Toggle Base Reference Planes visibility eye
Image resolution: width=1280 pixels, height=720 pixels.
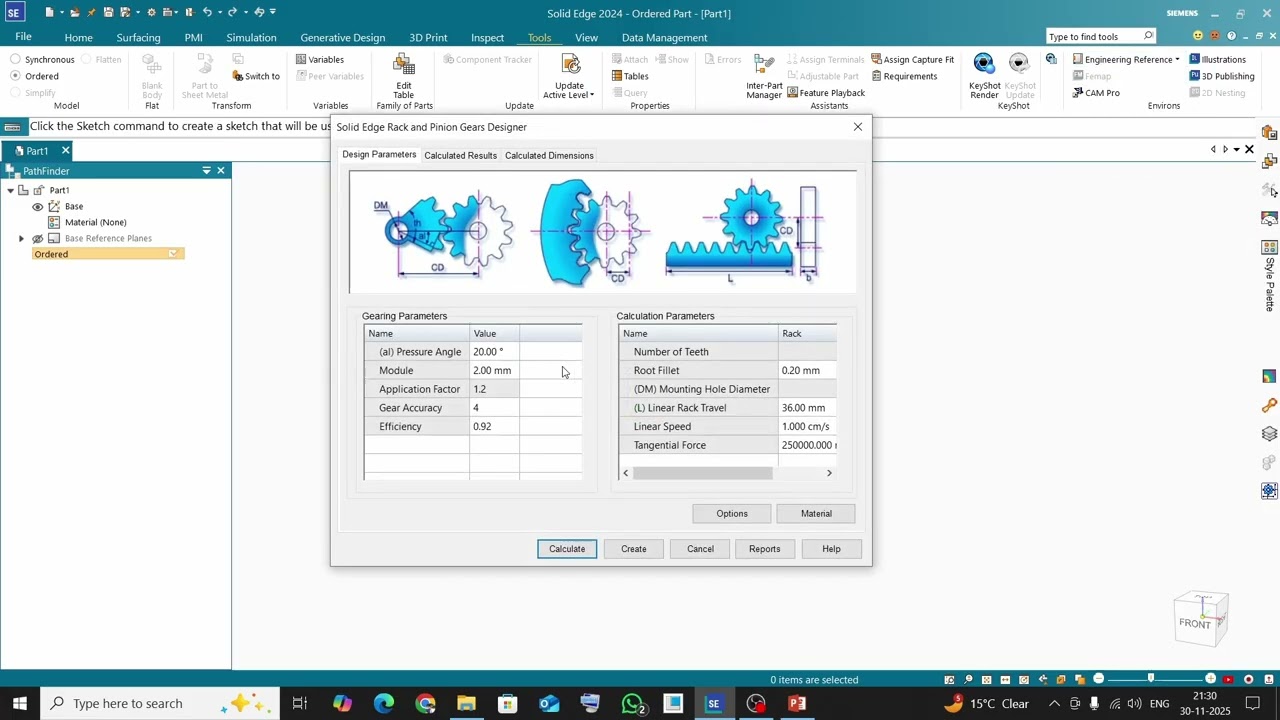tap(38, 238)
